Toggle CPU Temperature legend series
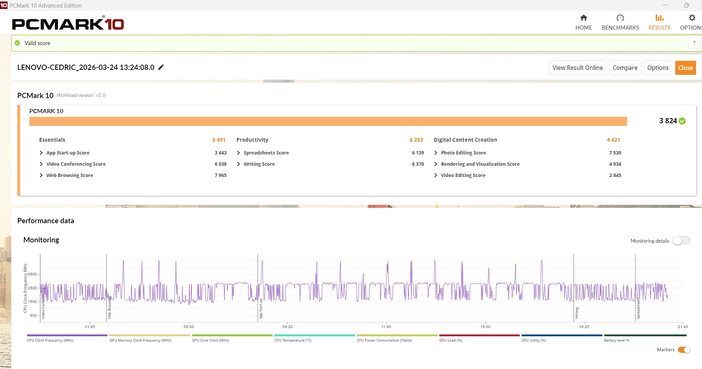The image size is (702, 369). pos(314,338)
